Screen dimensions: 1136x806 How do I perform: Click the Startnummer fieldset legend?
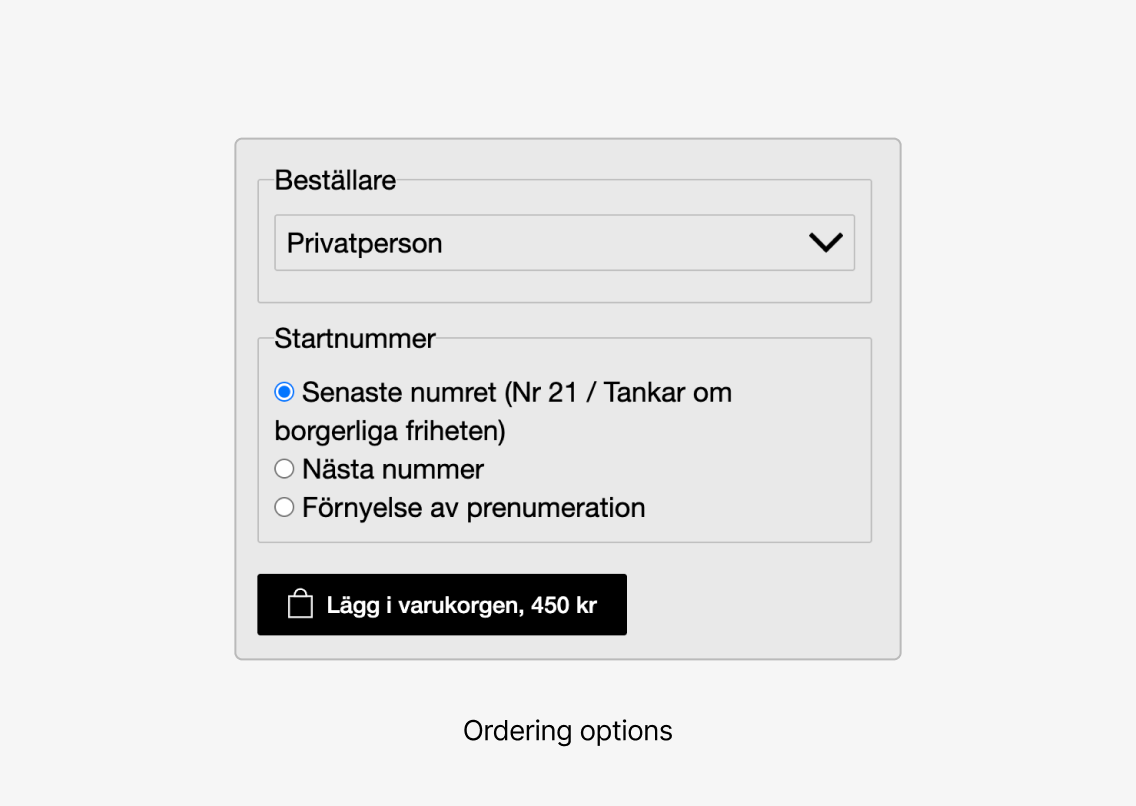(x=355, y=339)
